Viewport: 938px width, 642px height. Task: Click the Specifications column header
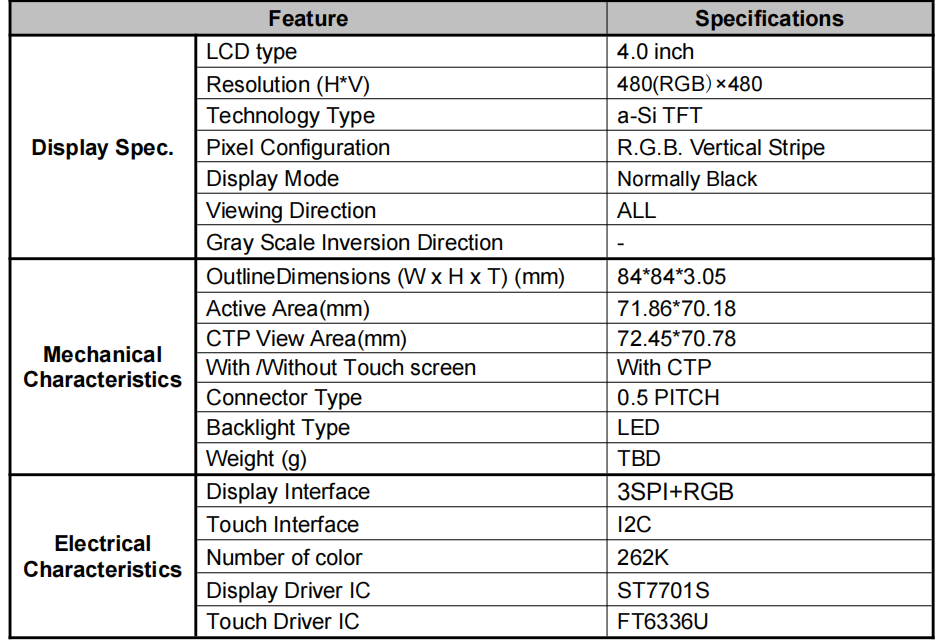pos(769,18)
